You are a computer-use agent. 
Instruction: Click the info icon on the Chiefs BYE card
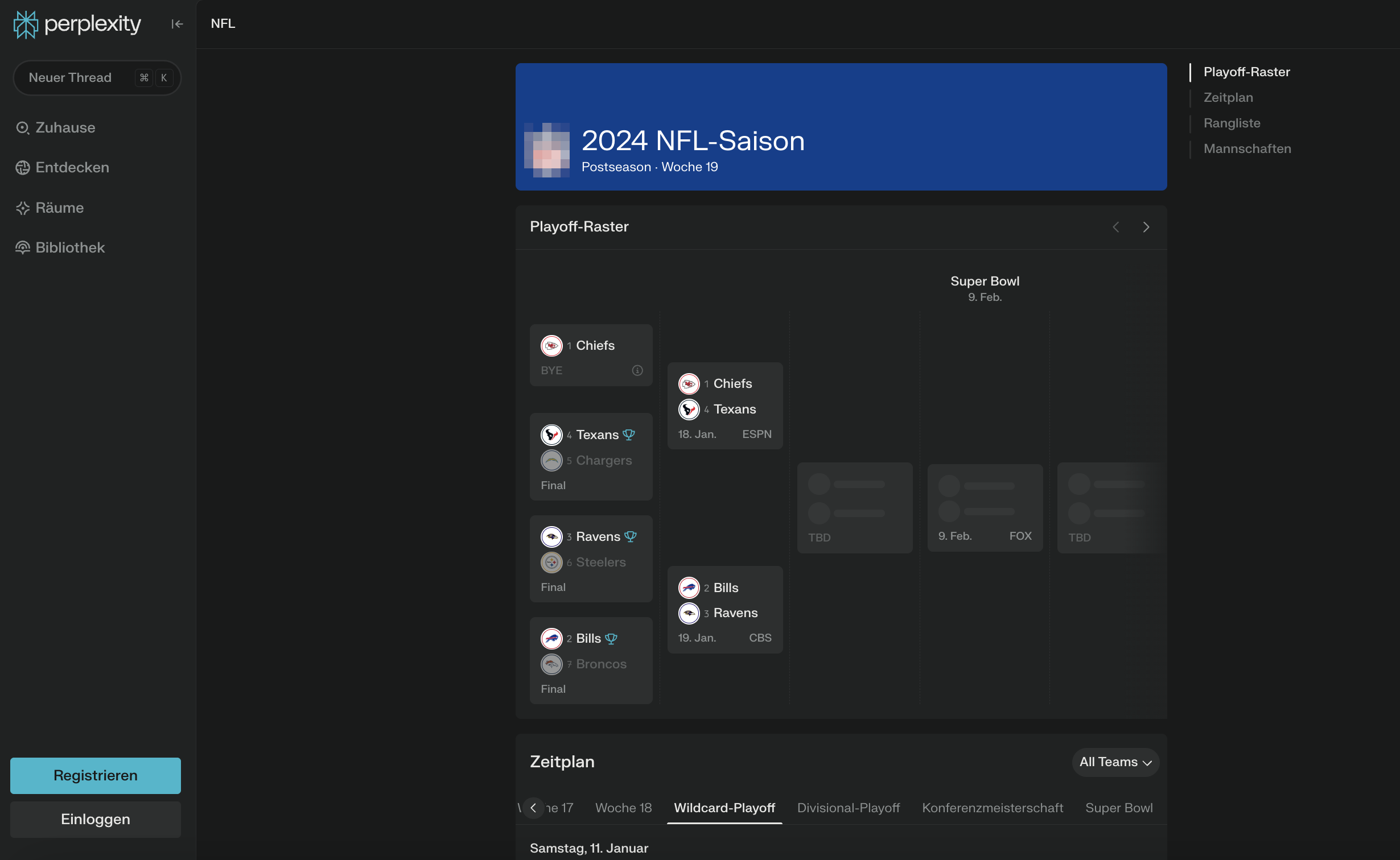coord(637,370)
